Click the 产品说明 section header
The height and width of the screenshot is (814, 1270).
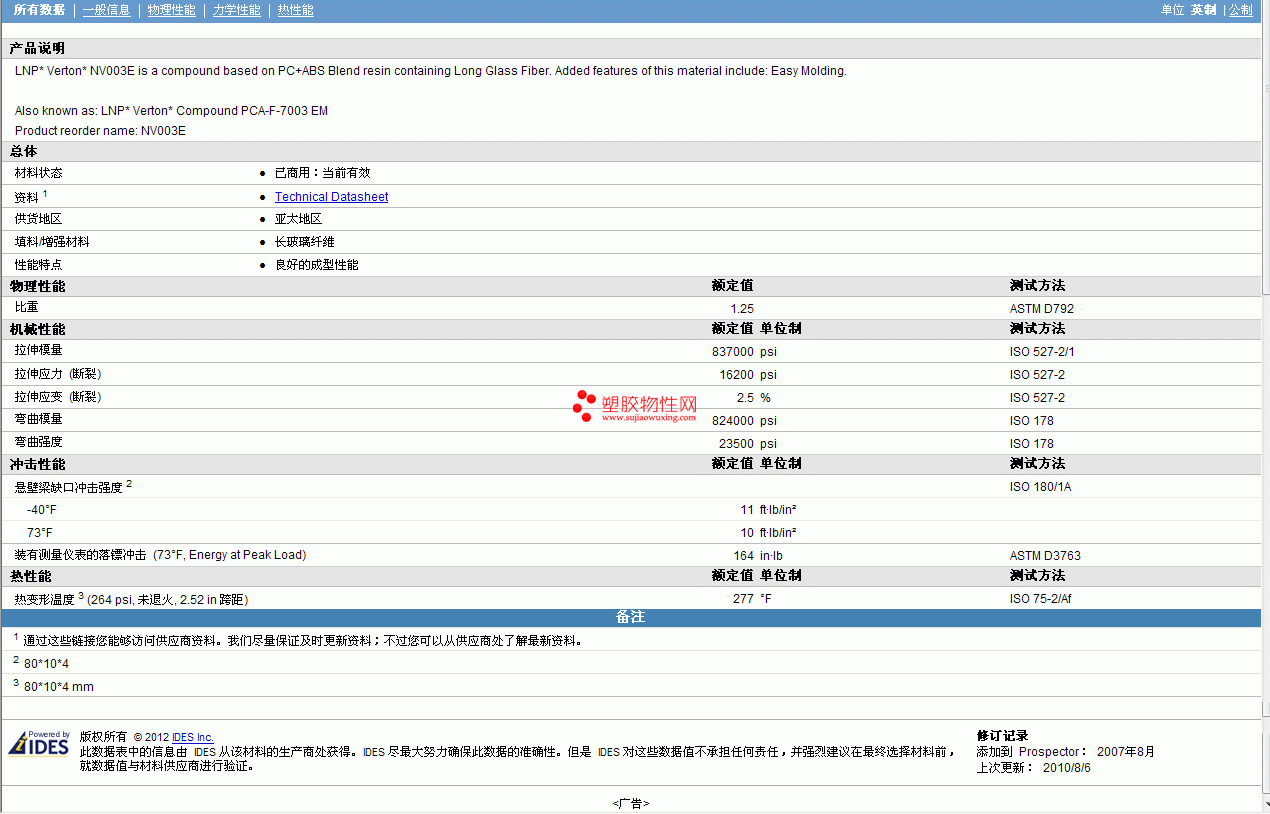coord(37,49)
